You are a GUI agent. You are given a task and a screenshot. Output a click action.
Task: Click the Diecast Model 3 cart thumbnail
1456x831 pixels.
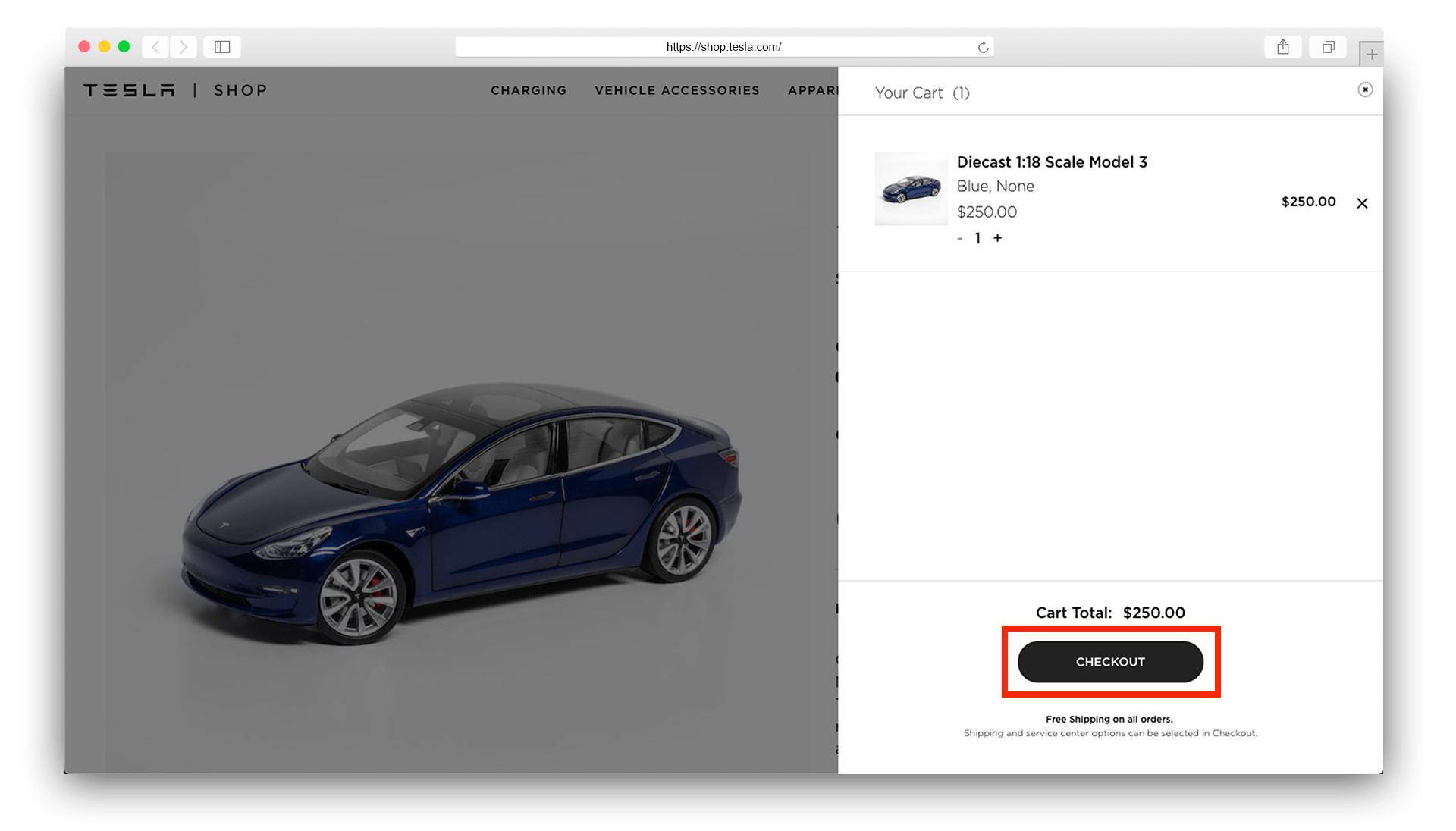tap(911, 189)
